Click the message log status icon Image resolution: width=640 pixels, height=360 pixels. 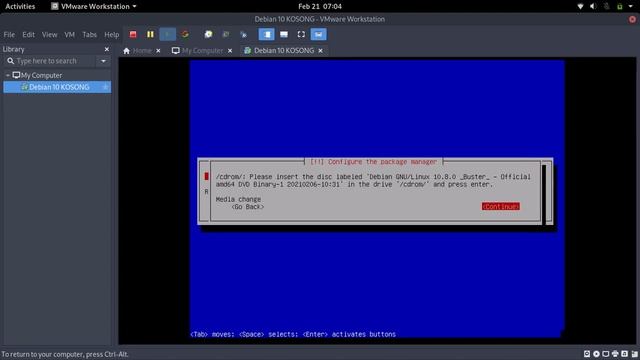[x=634, y=354]
